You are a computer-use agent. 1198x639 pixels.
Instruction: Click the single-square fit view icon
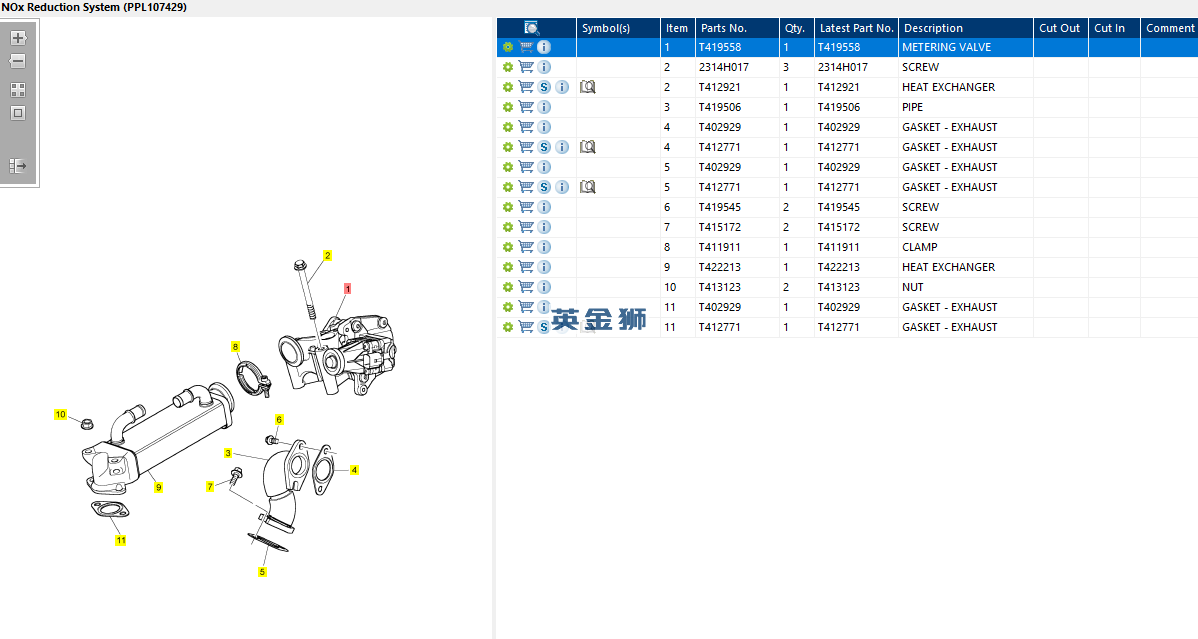coord(17,113)
